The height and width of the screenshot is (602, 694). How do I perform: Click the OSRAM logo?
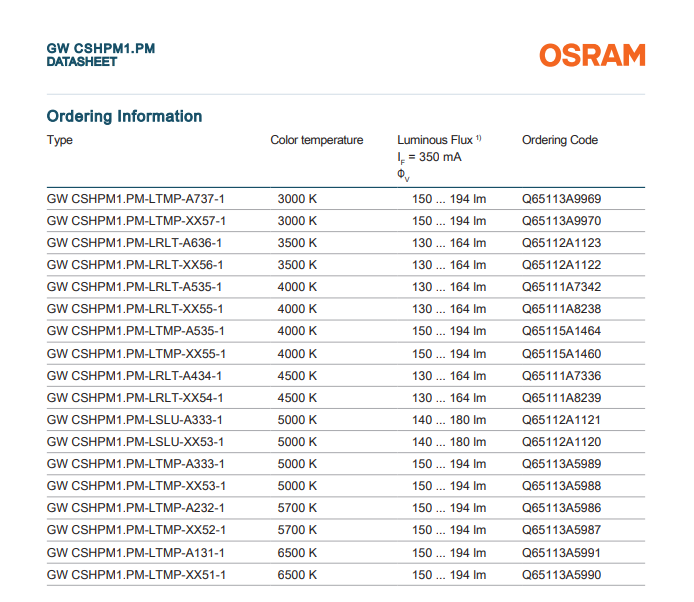592,55
